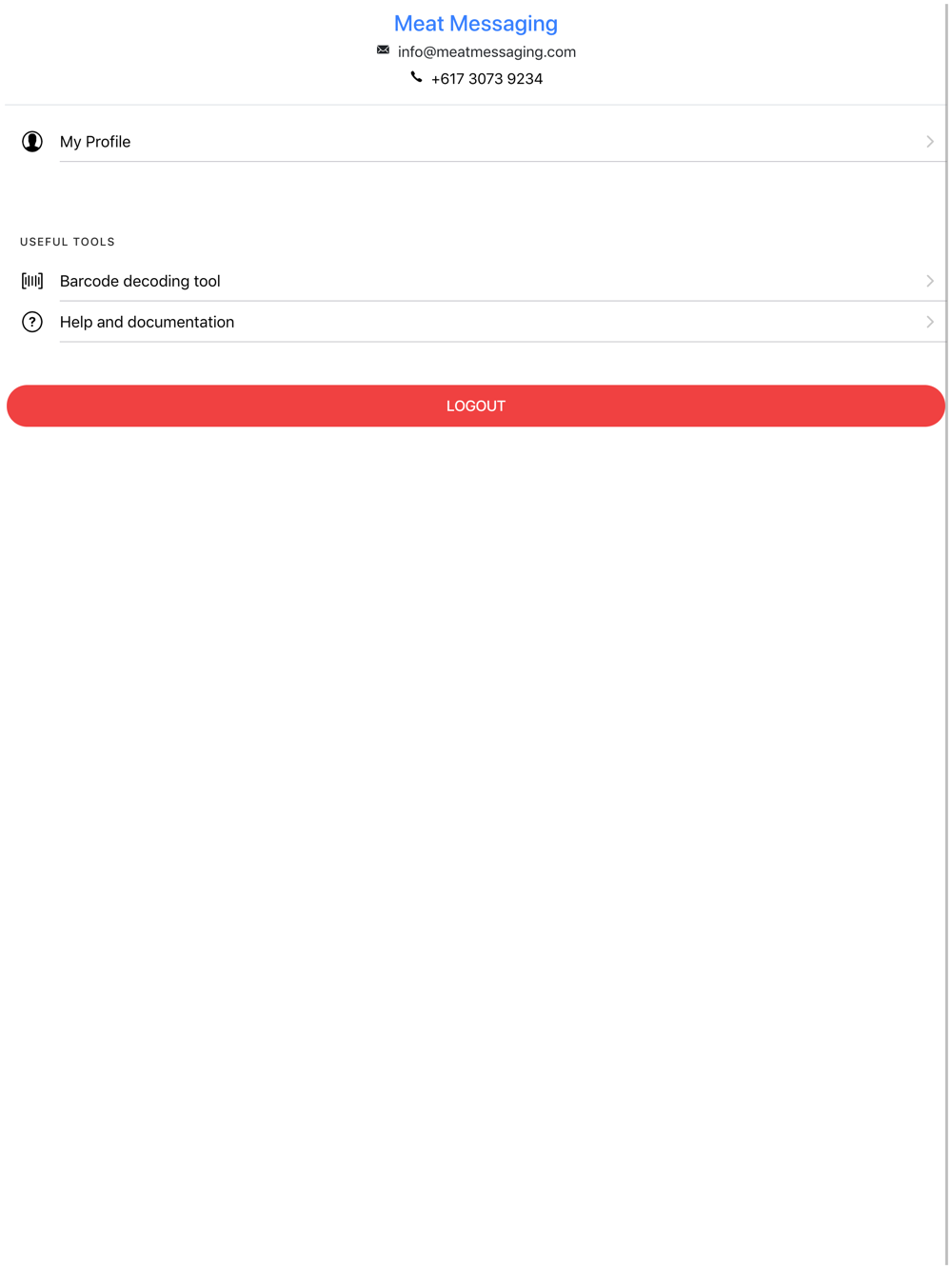Open Barcode decoding tool via its chevron
The height and width of the screenshot is (1270, 952).
pyautogui.click(x=930, y=281)
